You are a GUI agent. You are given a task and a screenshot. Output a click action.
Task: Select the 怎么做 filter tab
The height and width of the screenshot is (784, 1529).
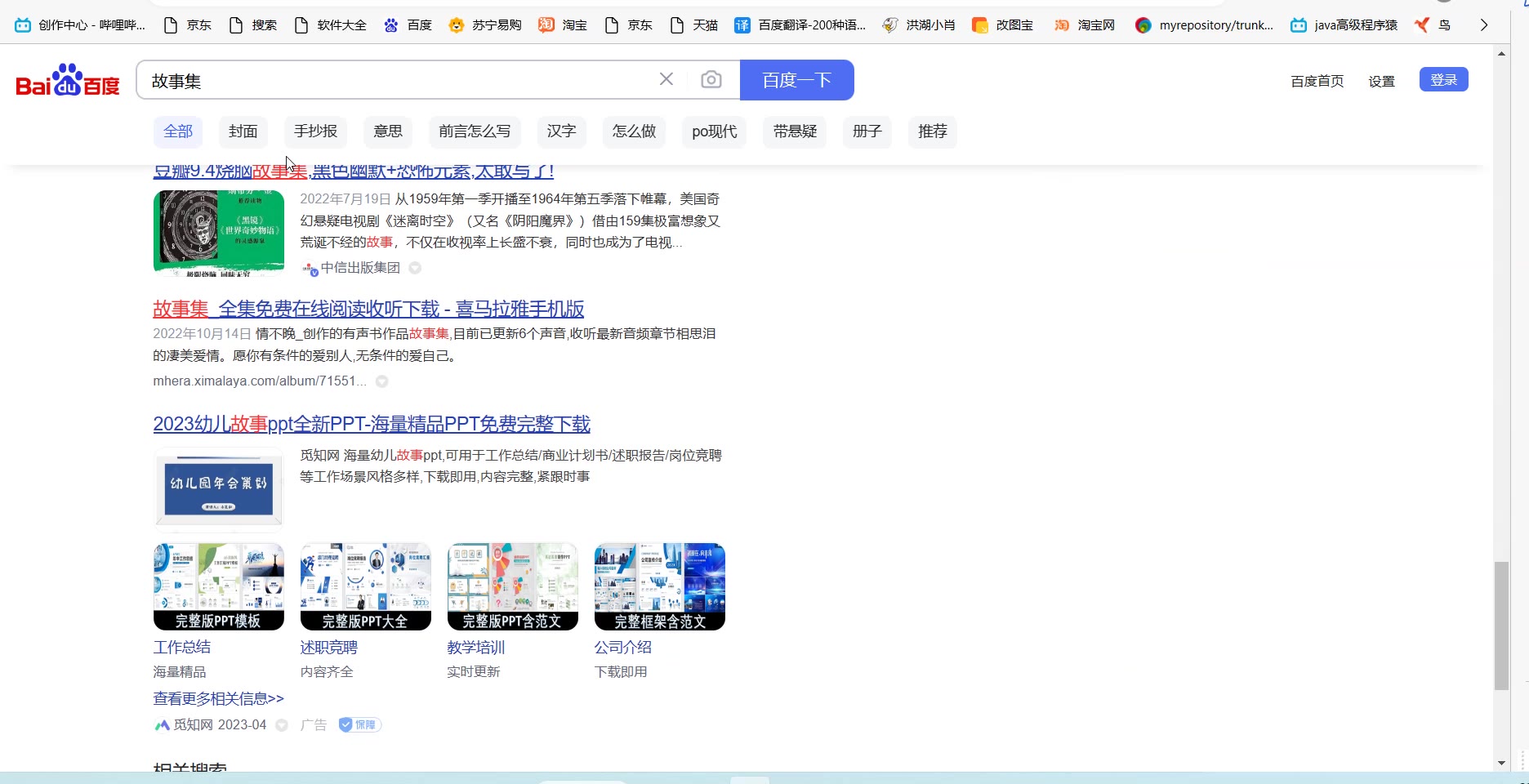[634, 131]
